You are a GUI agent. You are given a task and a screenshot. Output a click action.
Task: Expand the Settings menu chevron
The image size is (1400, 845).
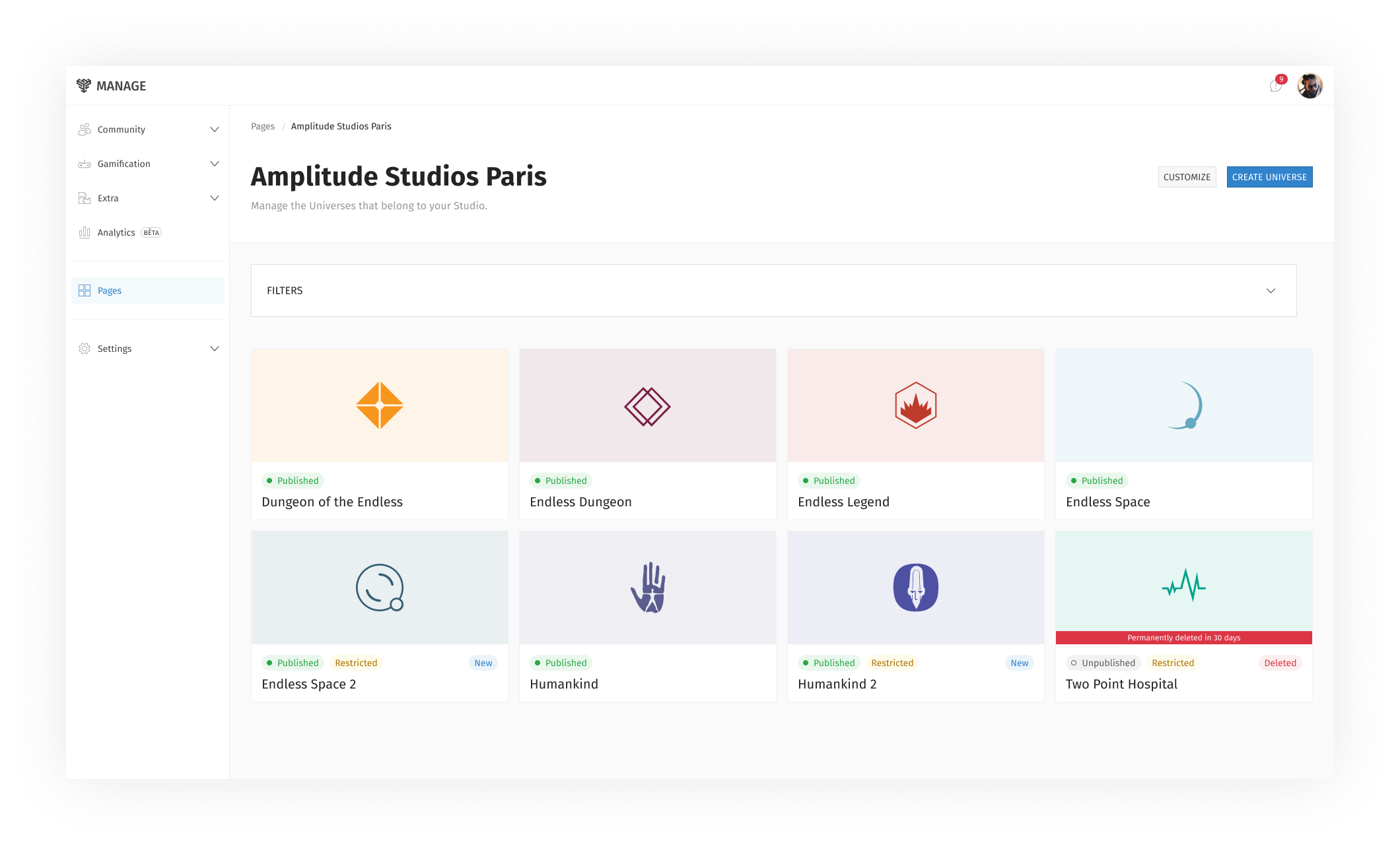[x=215, y=349]
